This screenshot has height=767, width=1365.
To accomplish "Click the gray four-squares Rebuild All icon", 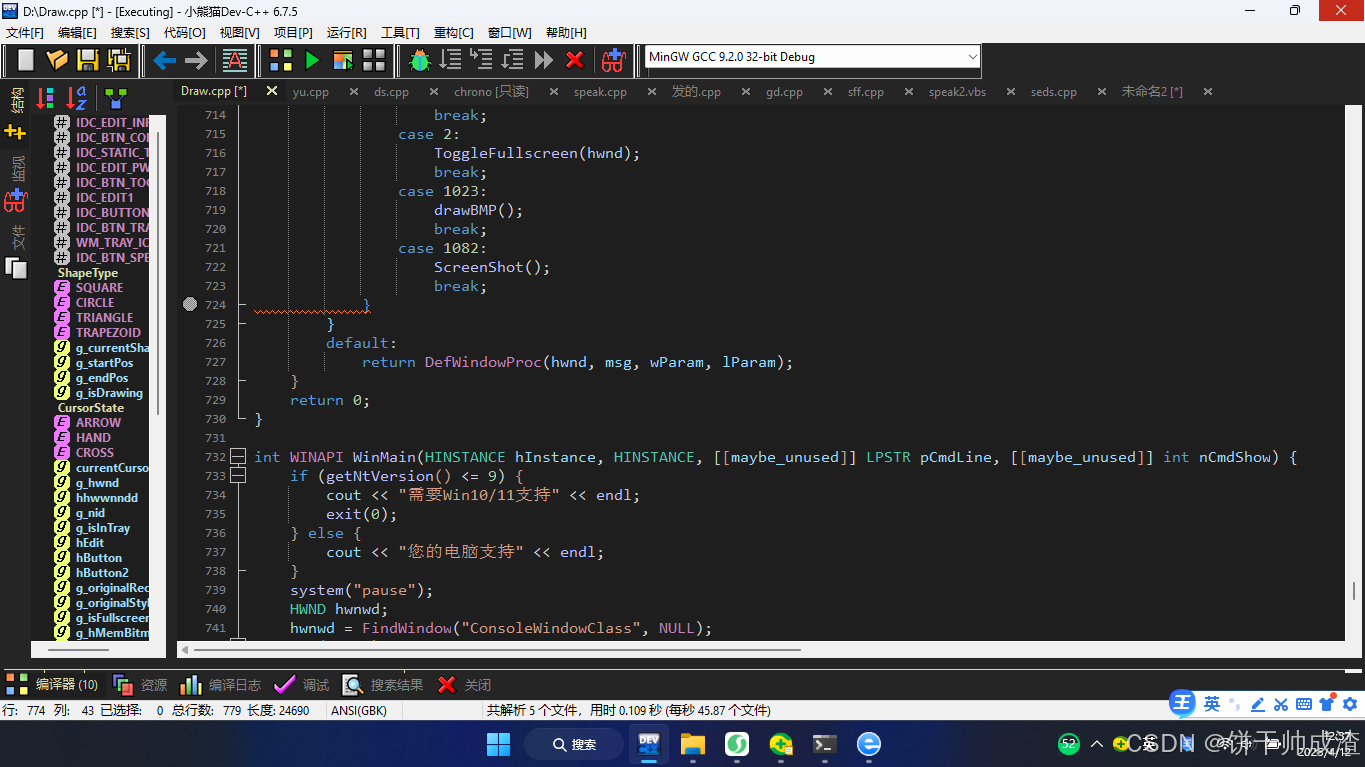I will click(374, 60).
